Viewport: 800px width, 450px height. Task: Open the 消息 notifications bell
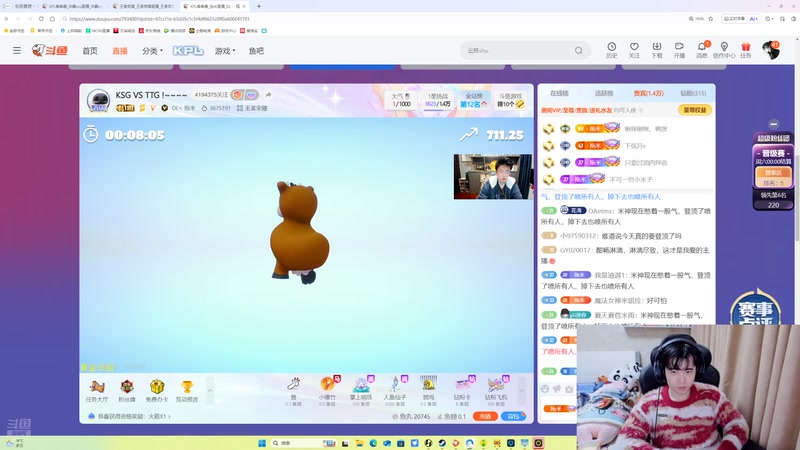702,50
